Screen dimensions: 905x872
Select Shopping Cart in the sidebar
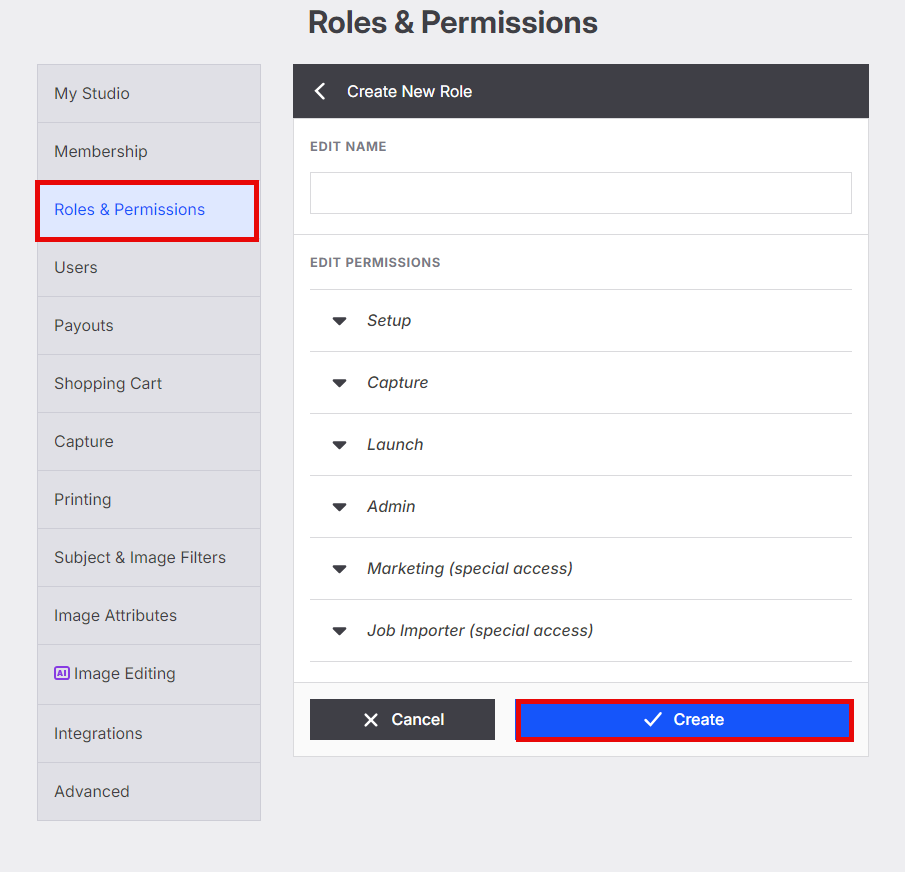point(149,384)
